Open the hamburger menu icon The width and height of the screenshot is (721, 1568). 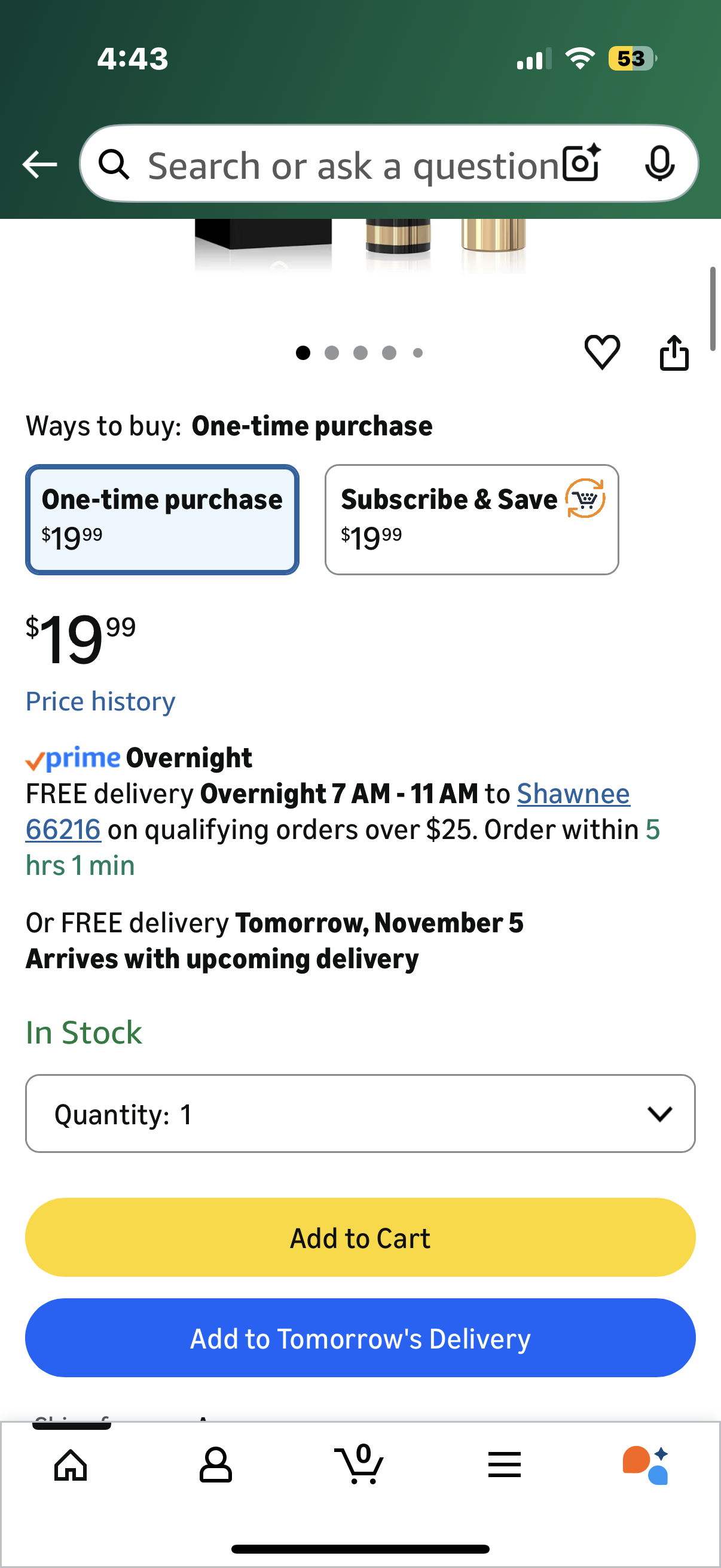click(505, 1464)
